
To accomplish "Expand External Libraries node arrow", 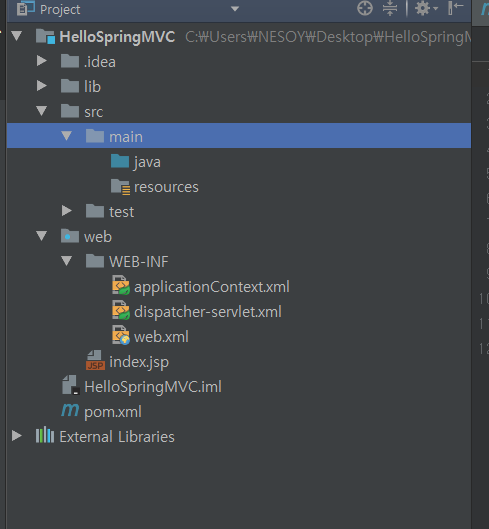I will tap(17, 436).
